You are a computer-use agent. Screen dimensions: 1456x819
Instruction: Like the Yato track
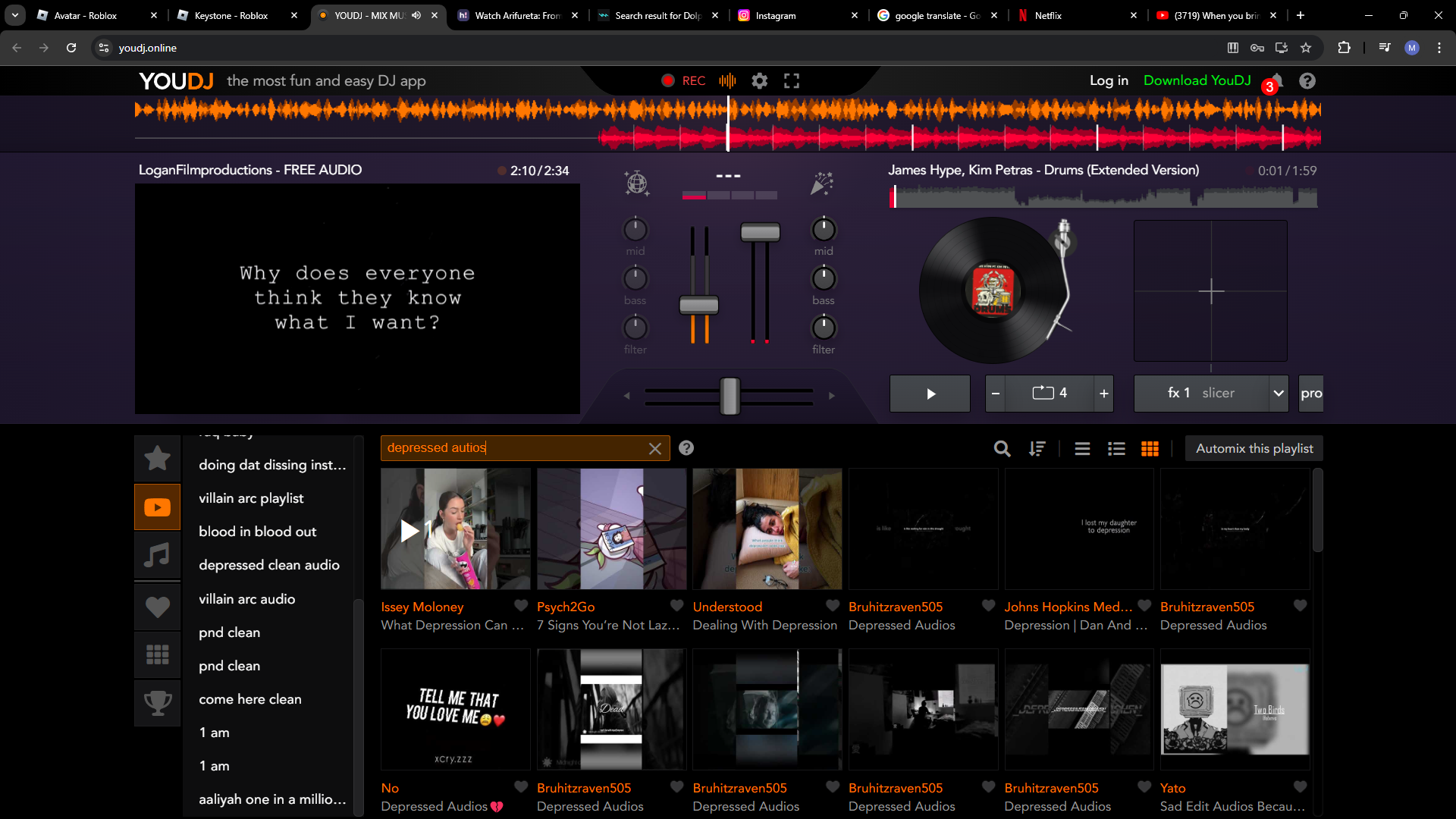pos(1301,787)
